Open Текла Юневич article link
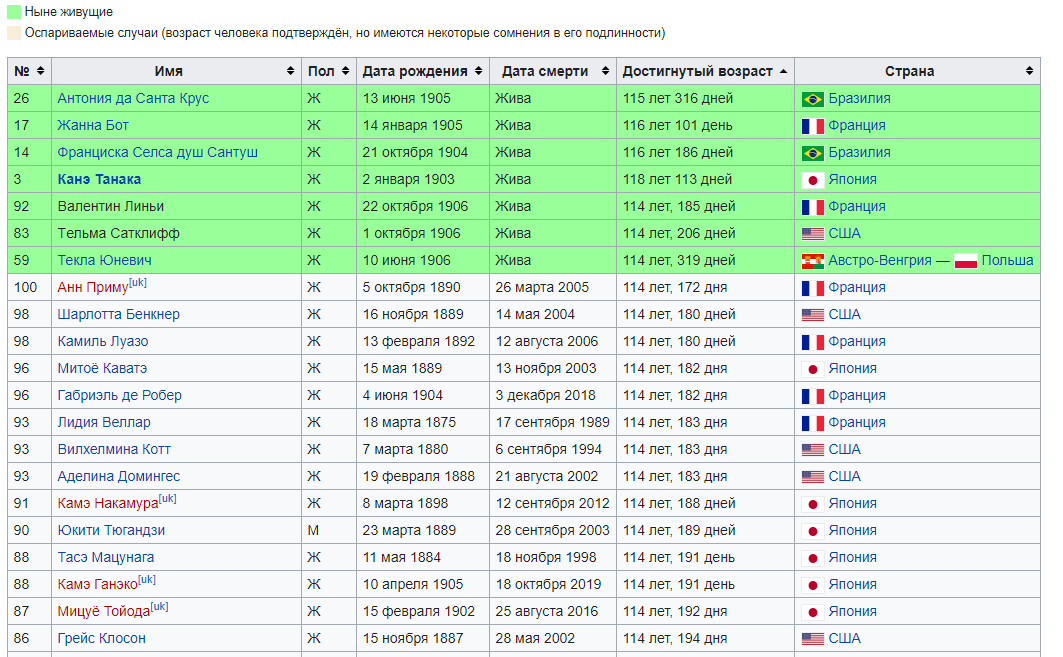Screen dimensions: 1063x657 coord(104,260)
